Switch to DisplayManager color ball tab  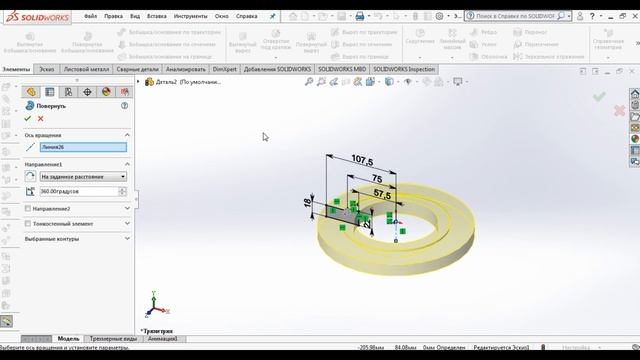click(106, 92)
